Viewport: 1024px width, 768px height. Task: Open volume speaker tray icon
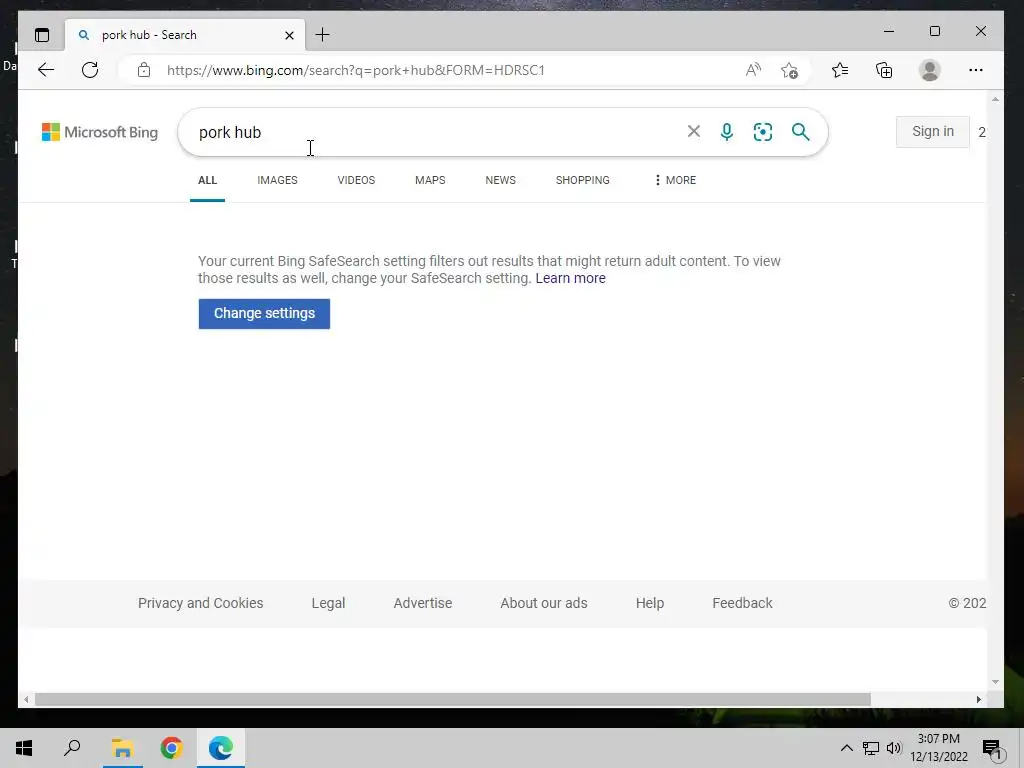tap(894, 748)
